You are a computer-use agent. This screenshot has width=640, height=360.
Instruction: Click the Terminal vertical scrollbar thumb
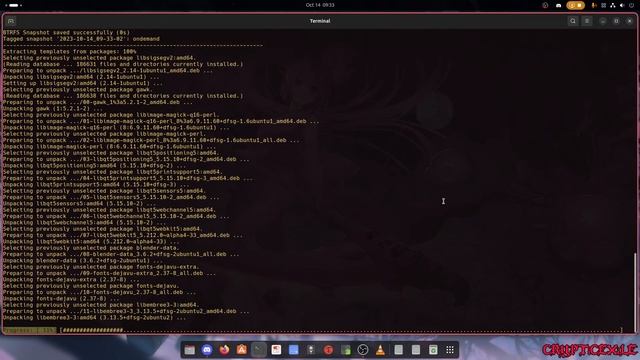coord(635,292)
